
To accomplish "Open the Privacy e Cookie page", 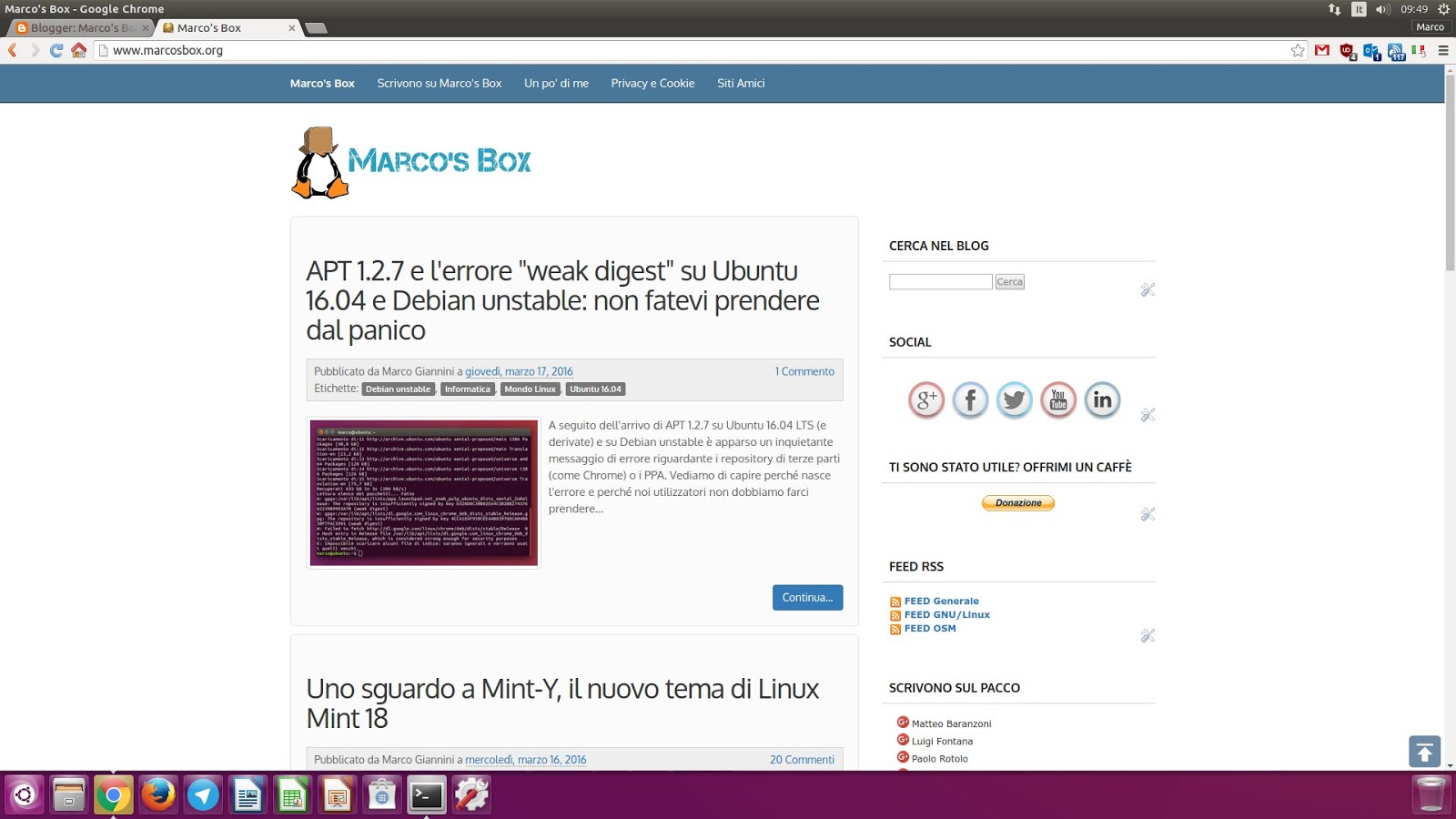I will coord(652,83).
